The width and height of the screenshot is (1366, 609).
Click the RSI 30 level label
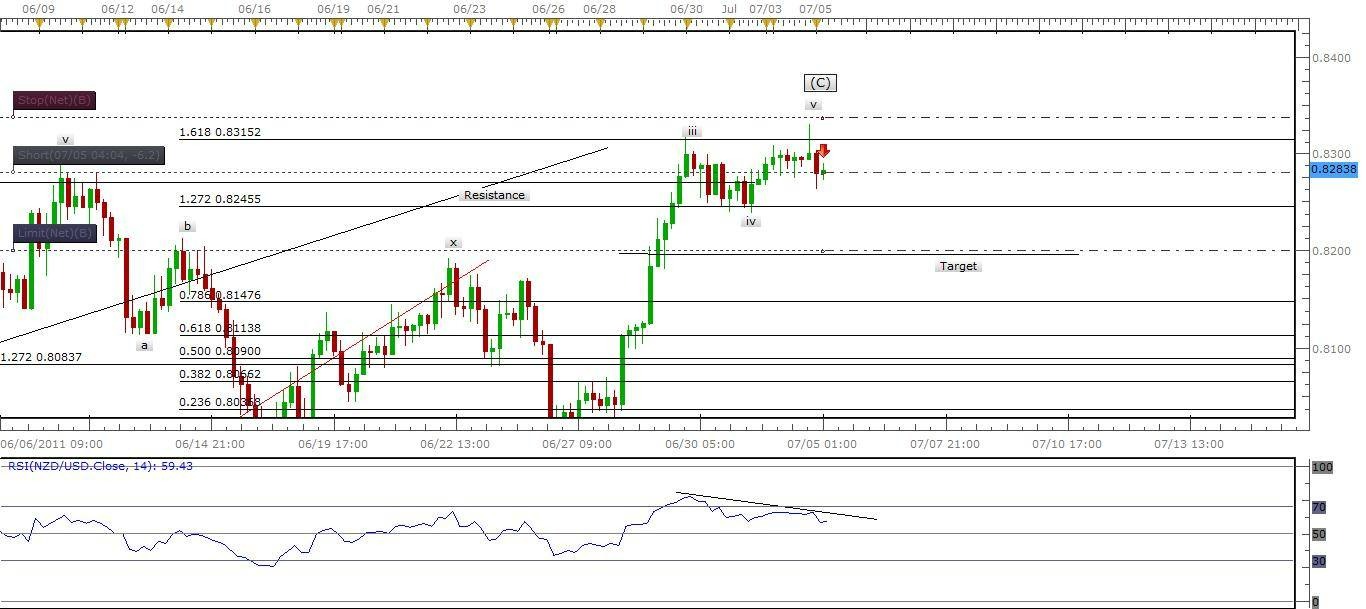[1319, 562]
